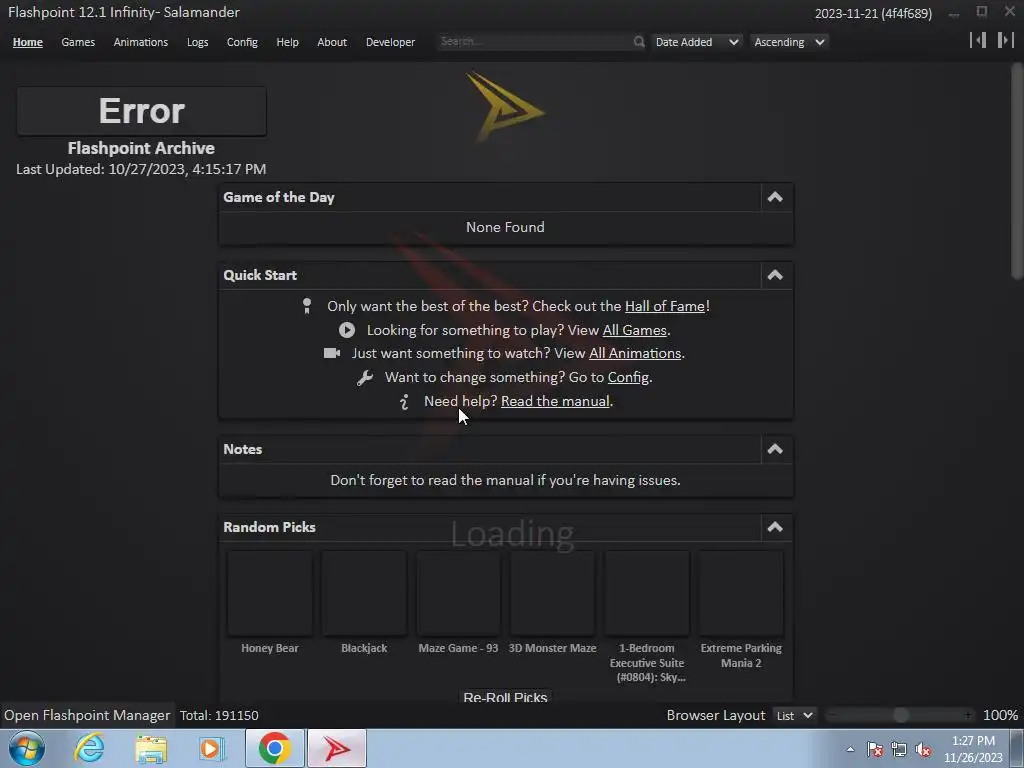Follow the All Animations link
The image size is (1024, 768).
point(635,353)
